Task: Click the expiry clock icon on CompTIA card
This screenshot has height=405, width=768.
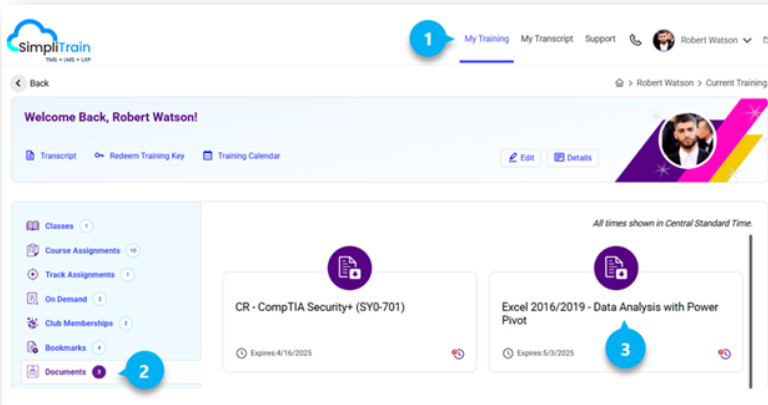Action: [457, 353]
